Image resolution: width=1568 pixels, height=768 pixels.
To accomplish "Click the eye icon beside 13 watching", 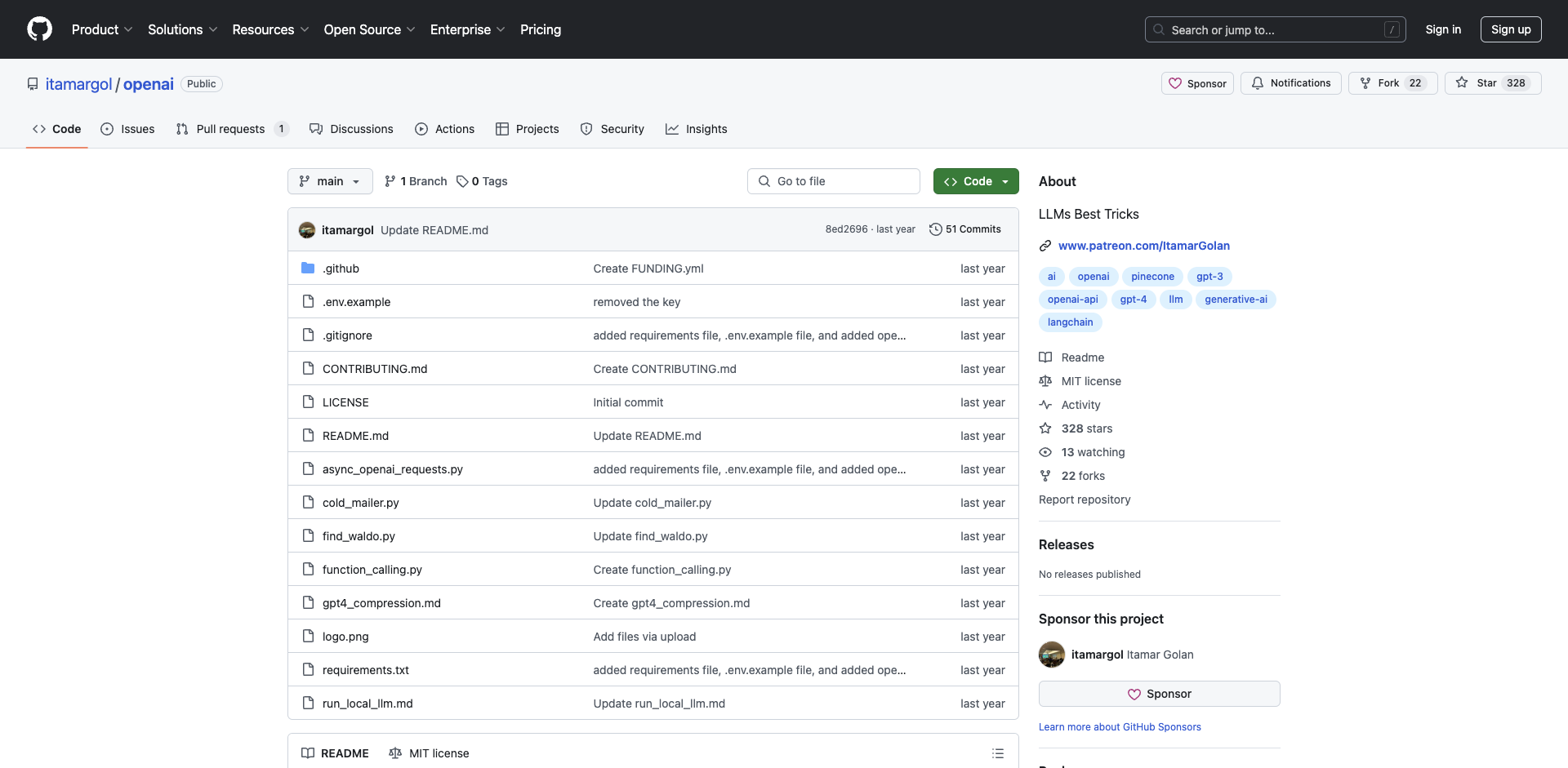I will pyautogui.click(x=1045, y=452).
